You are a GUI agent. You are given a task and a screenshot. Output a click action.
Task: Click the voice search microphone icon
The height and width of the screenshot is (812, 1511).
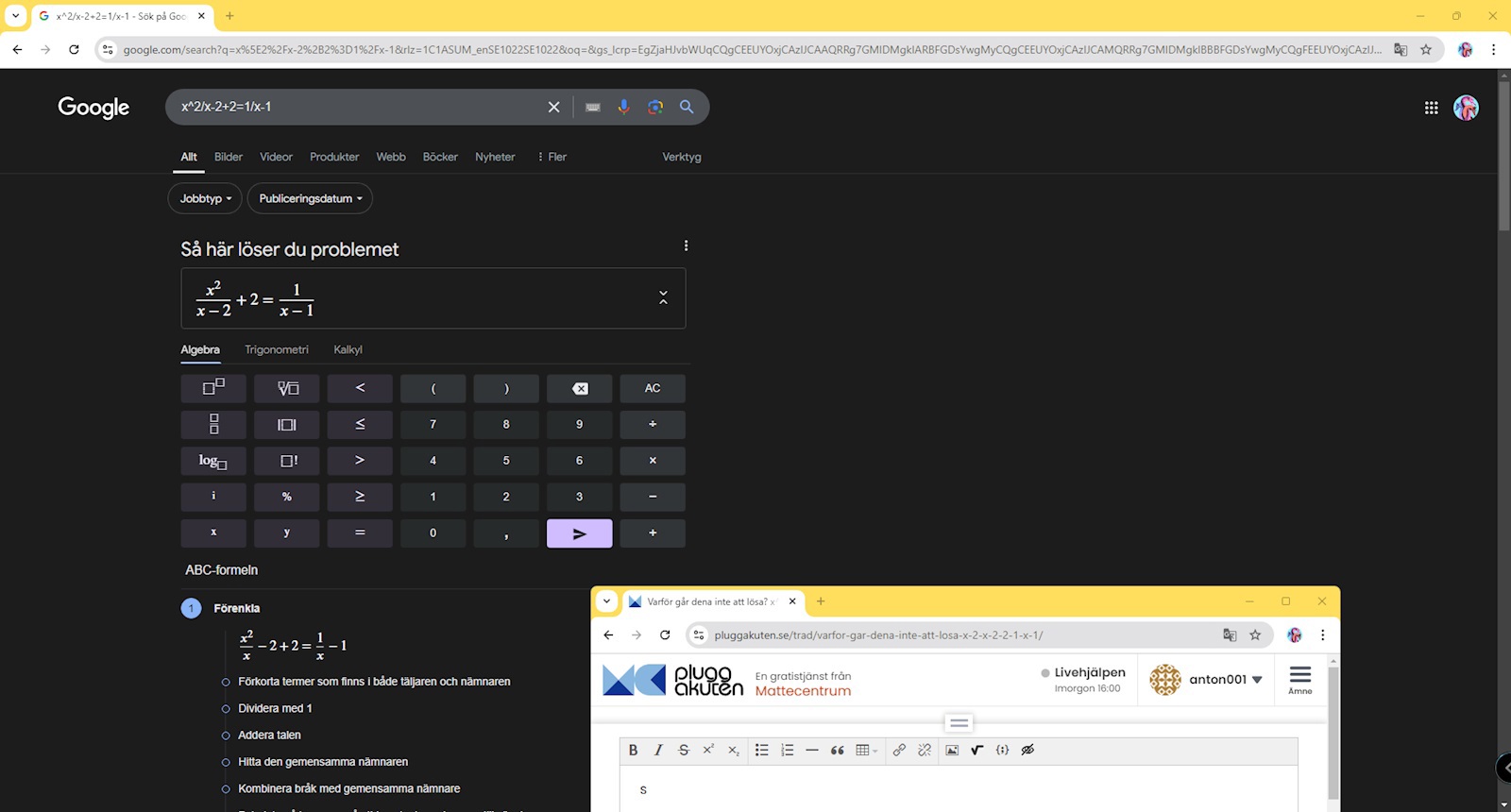pyautogui.click(x=623, y=108)
